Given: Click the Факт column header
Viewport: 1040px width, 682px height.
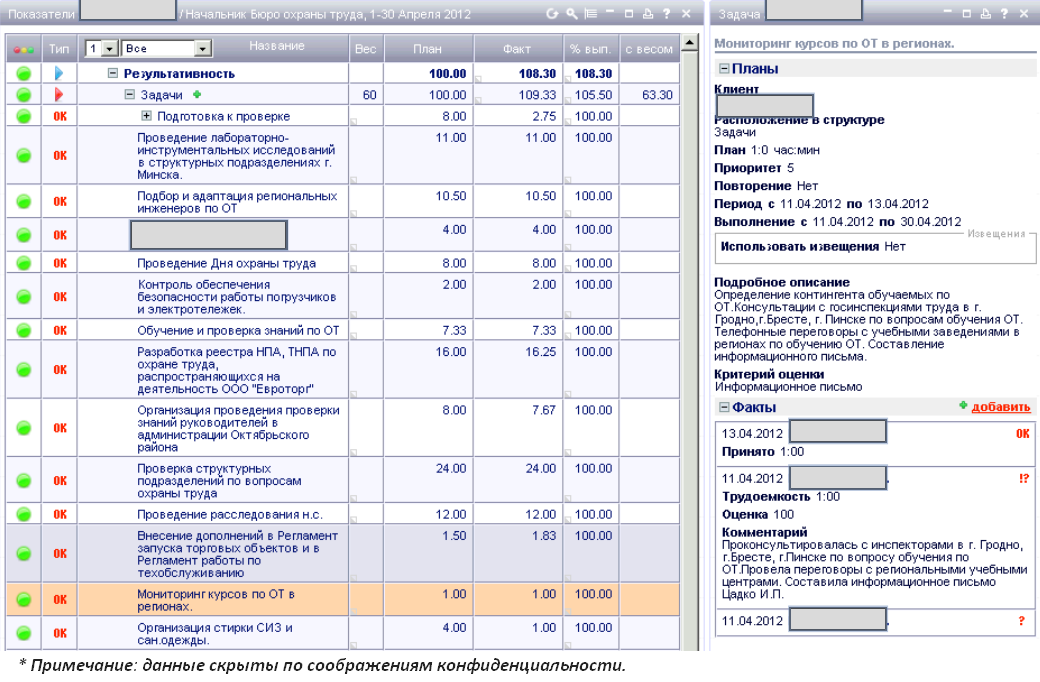Looking at the screenshot, I should pos(517,49).
